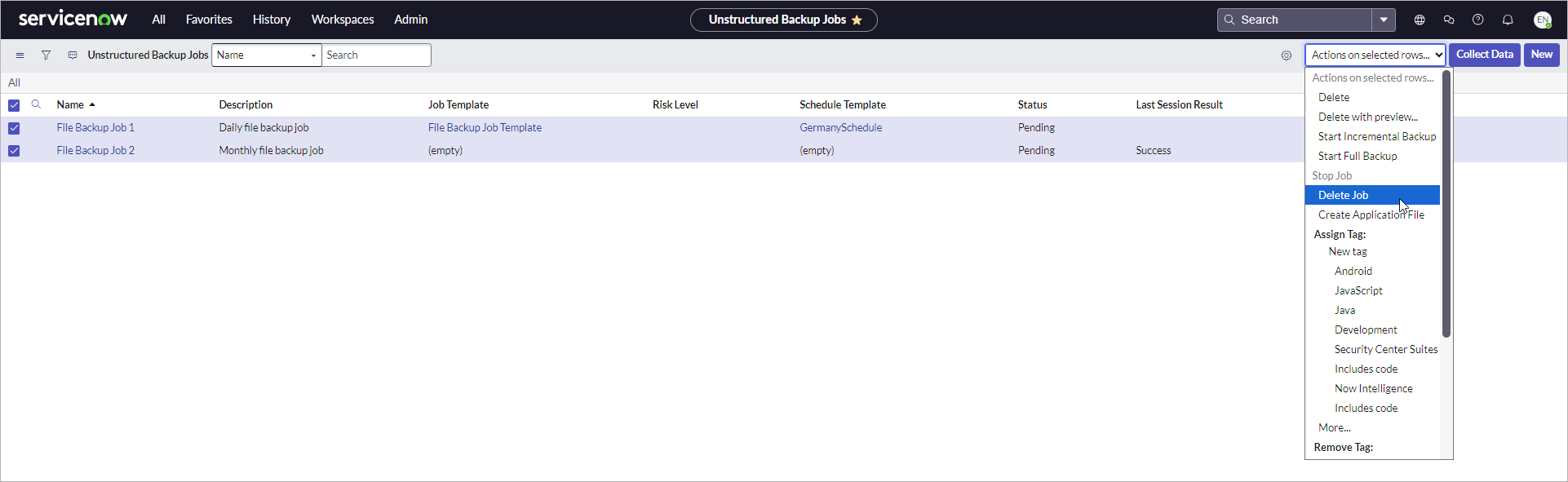Show the filter funnel icon
Image resolution: width=1568 pixels, height=482 pixels.
click(46, 55)
